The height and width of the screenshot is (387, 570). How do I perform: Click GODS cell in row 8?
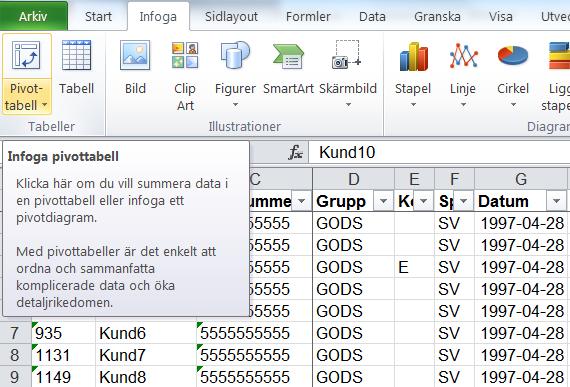coord(354,355)
